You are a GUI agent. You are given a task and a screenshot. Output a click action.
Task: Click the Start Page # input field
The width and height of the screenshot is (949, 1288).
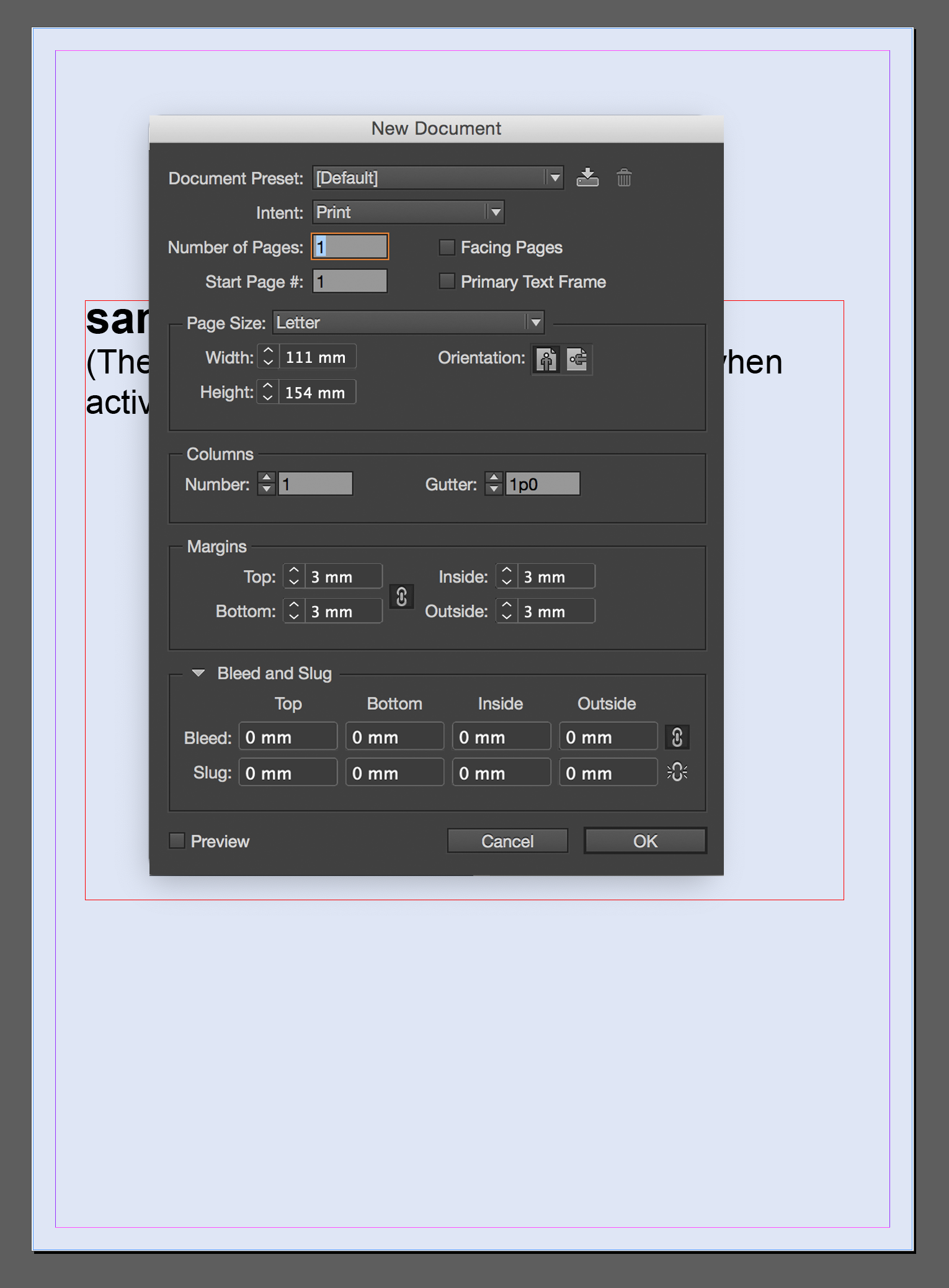click(x=350, y=282)
